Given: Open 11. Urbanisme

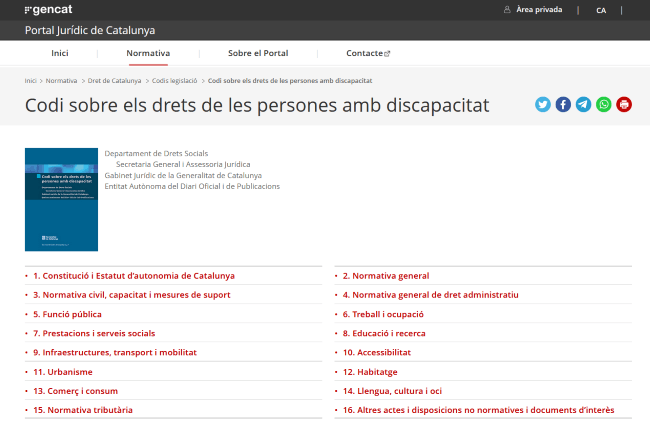Looking at the screenshot, I should point(63,372).
